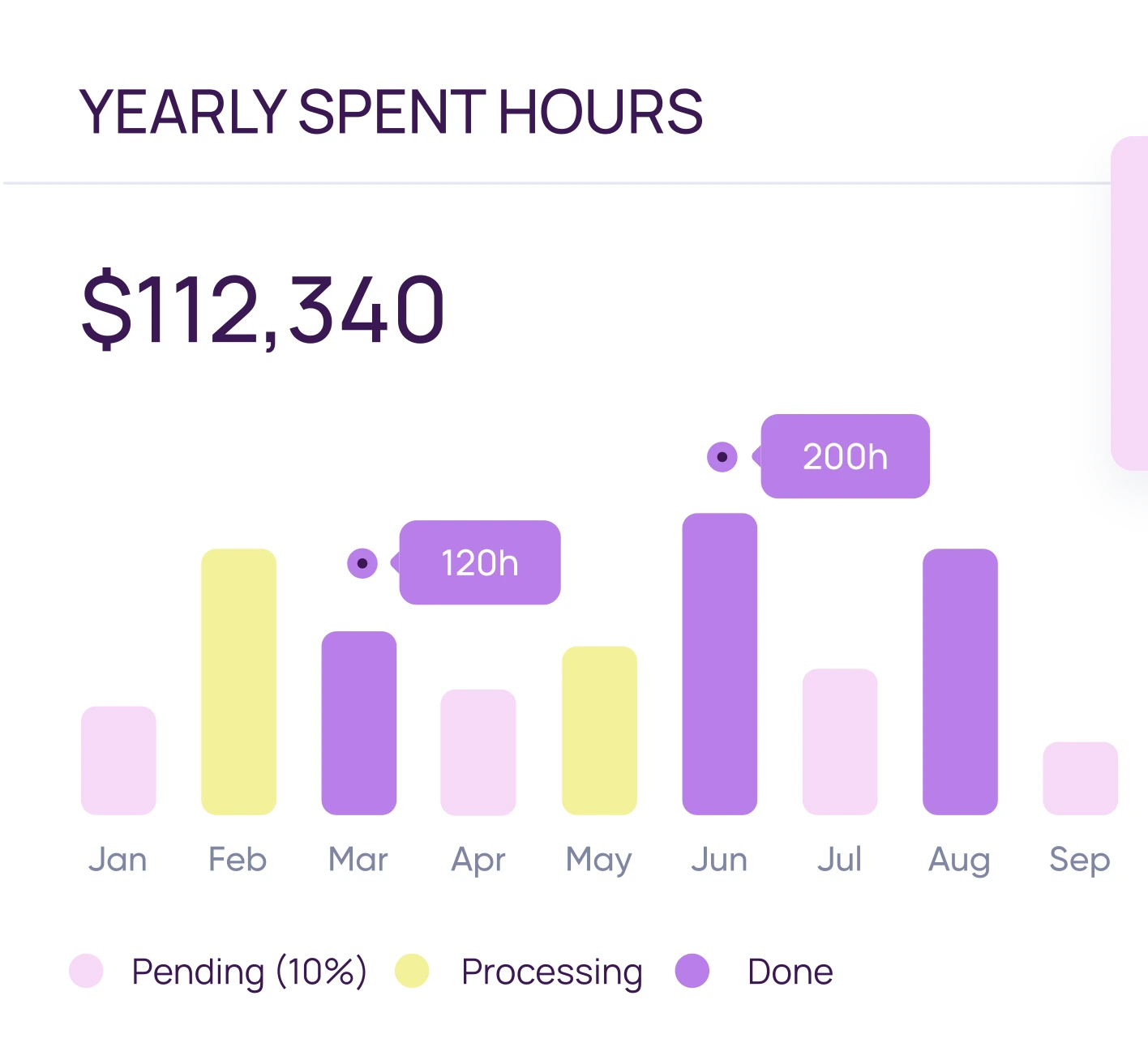Click the $112,340 total amount
Screen dimensions: 1148x1064
click(x=263, y=310)
